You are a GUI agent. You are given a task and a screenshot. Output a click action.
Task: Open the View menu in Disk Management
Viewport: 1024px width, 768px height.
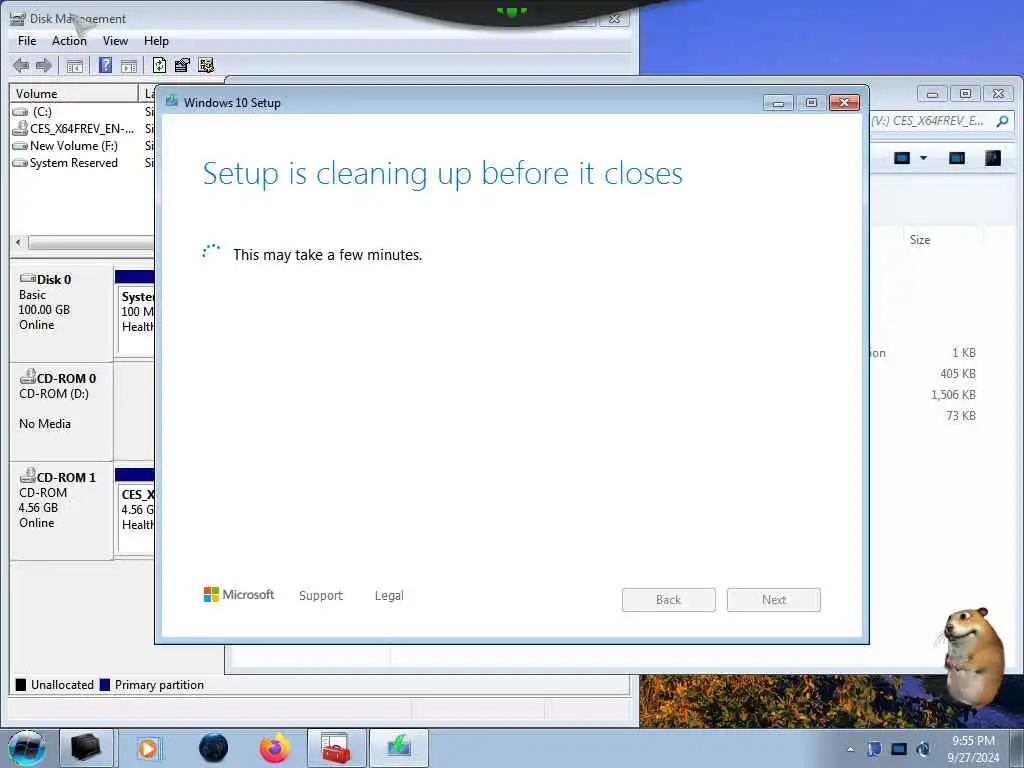[115, 40]
